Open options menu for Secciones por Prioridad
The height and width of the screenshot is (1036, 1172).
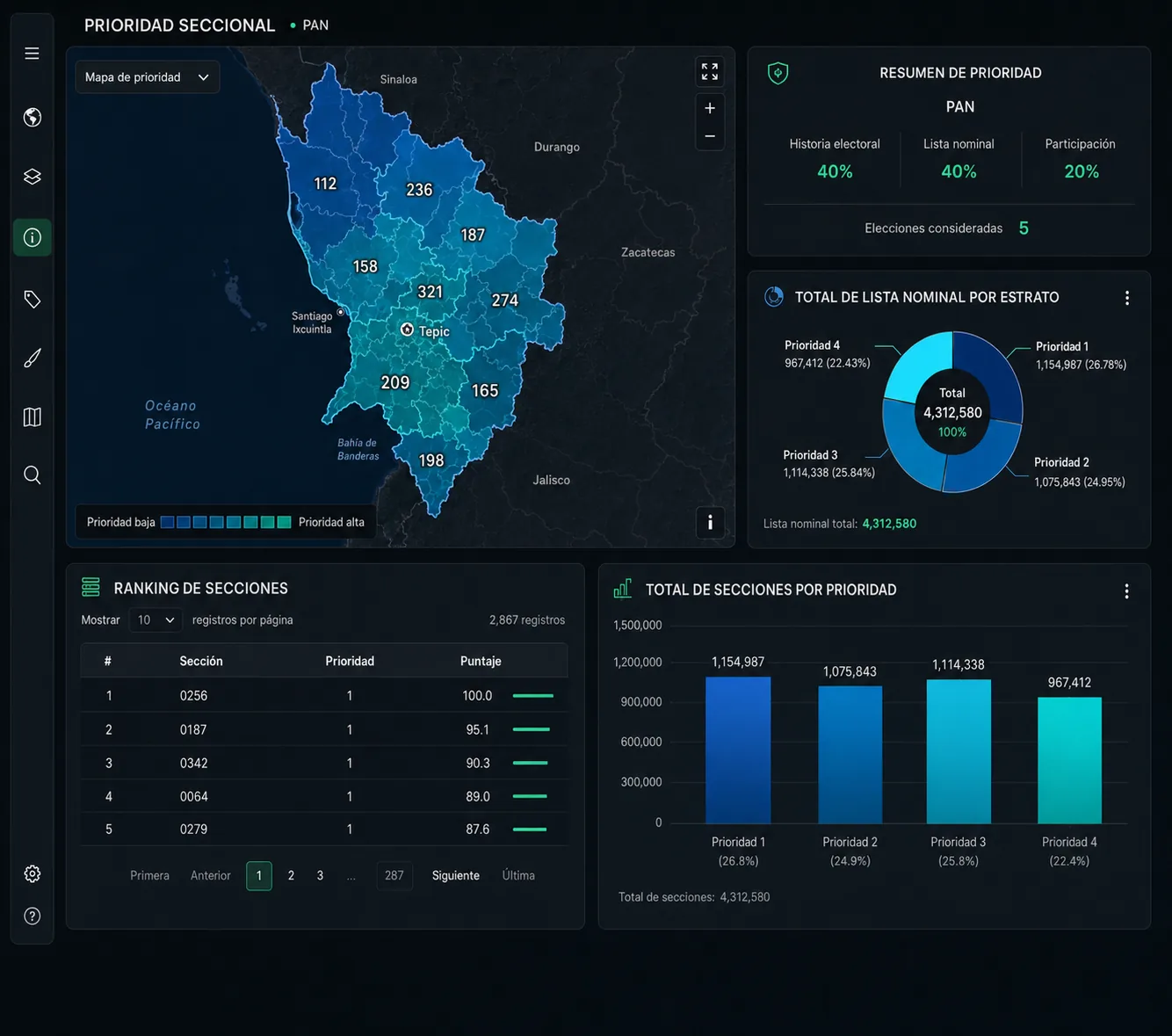tap(1126, 591)
